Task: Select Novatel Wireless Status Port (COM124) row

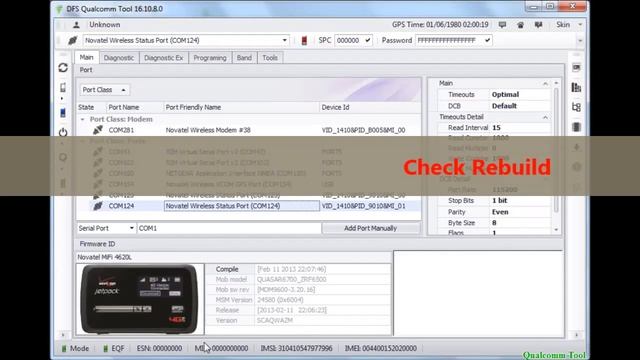Action: 249,206
